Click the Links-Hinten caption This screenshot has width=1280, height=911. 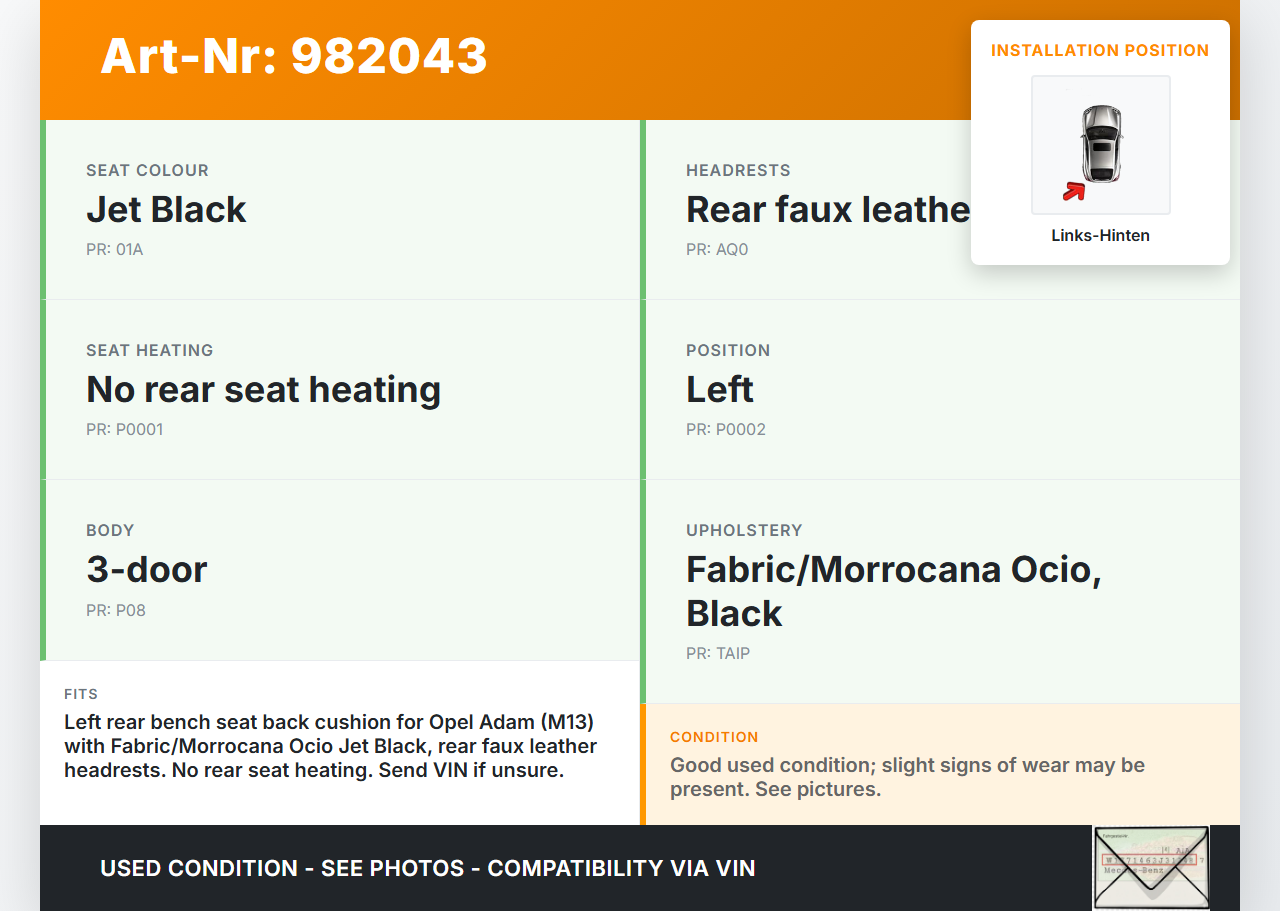click(1100, 236)
